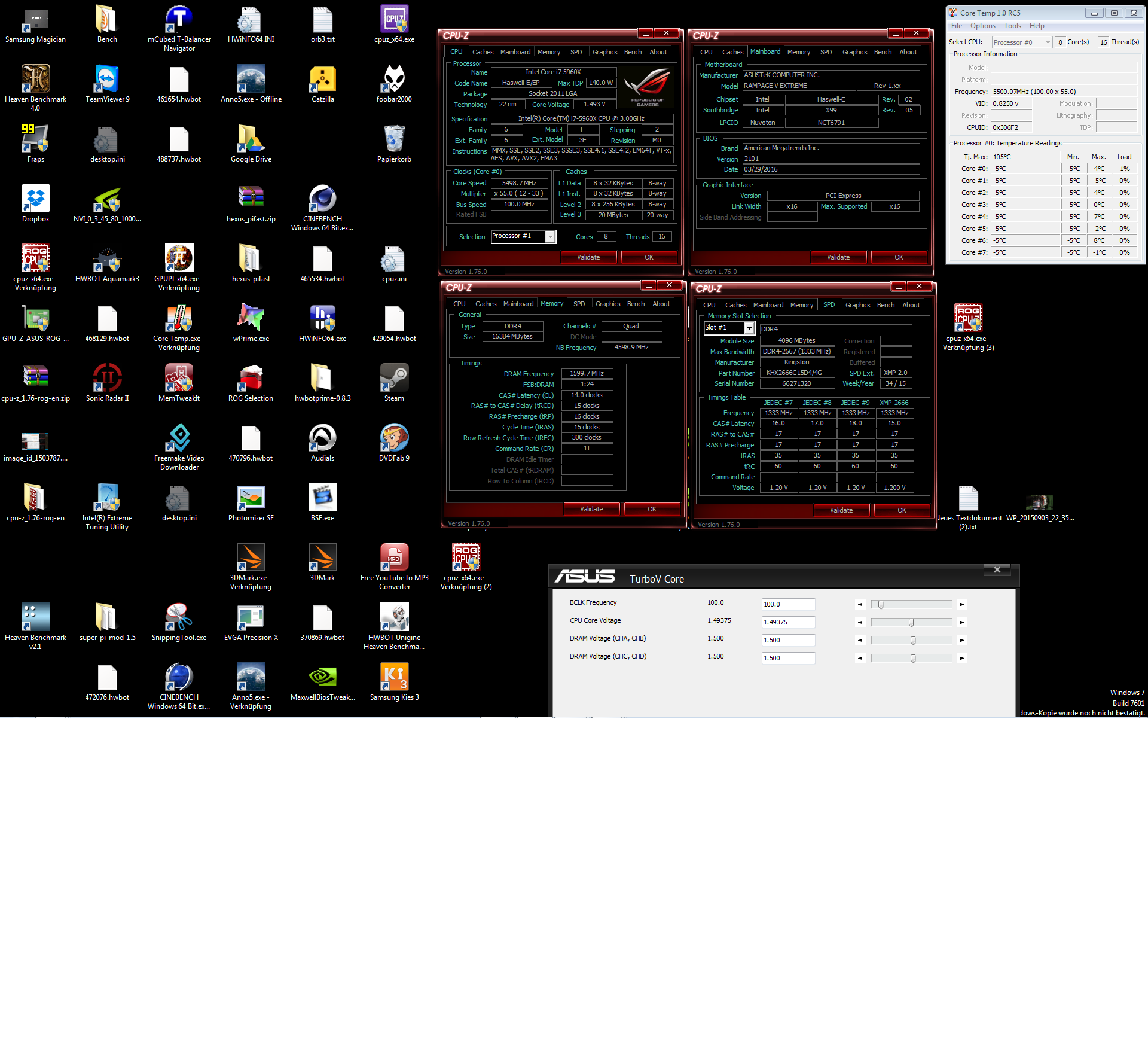The height and width of the screenshot is (1048, 1148).
Task: Click OK in the Memory CPU-Z window
Action: point(652,509)
